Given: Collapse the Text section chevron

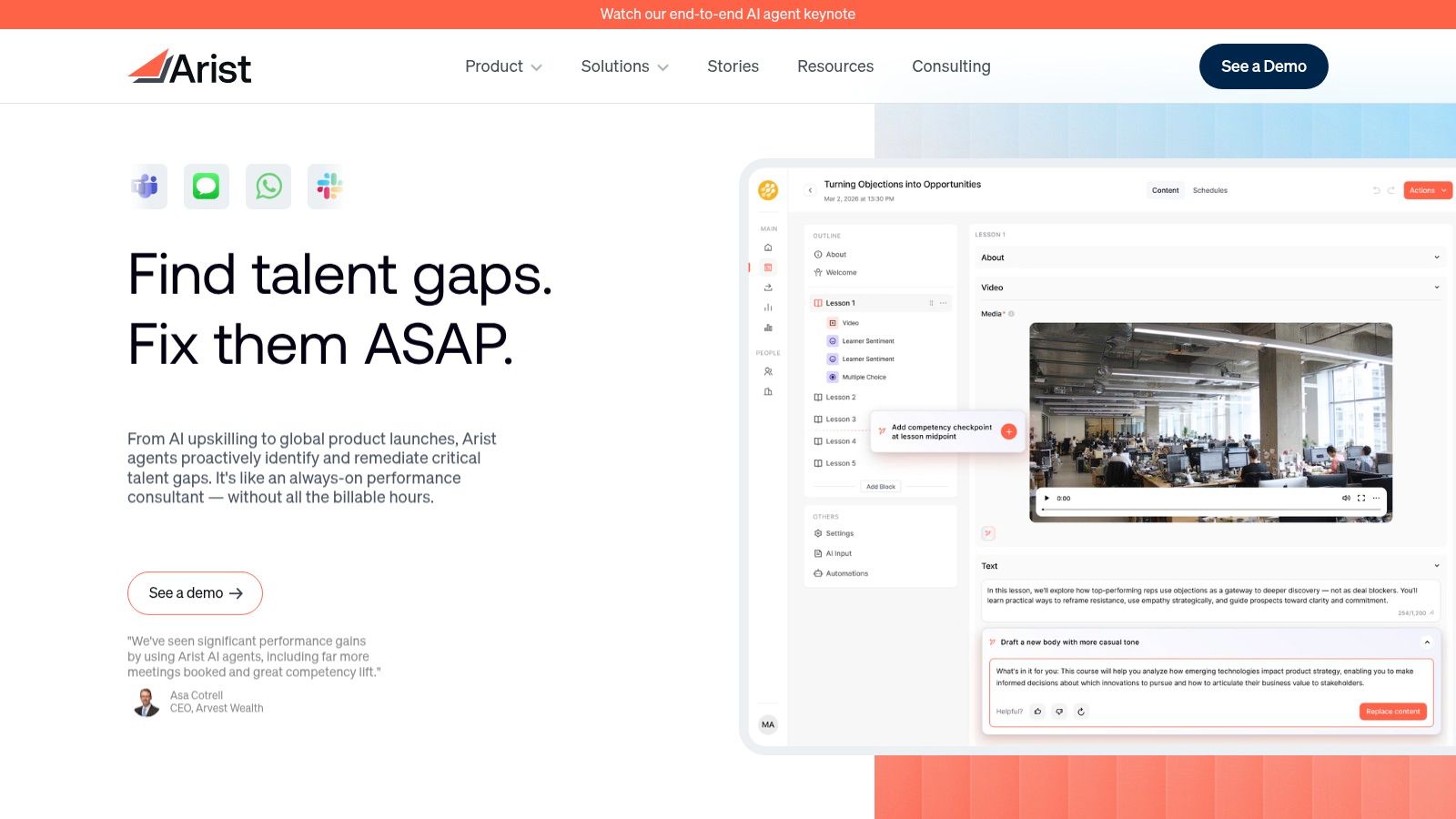Looking at the screenshot, I should 1437,566.
